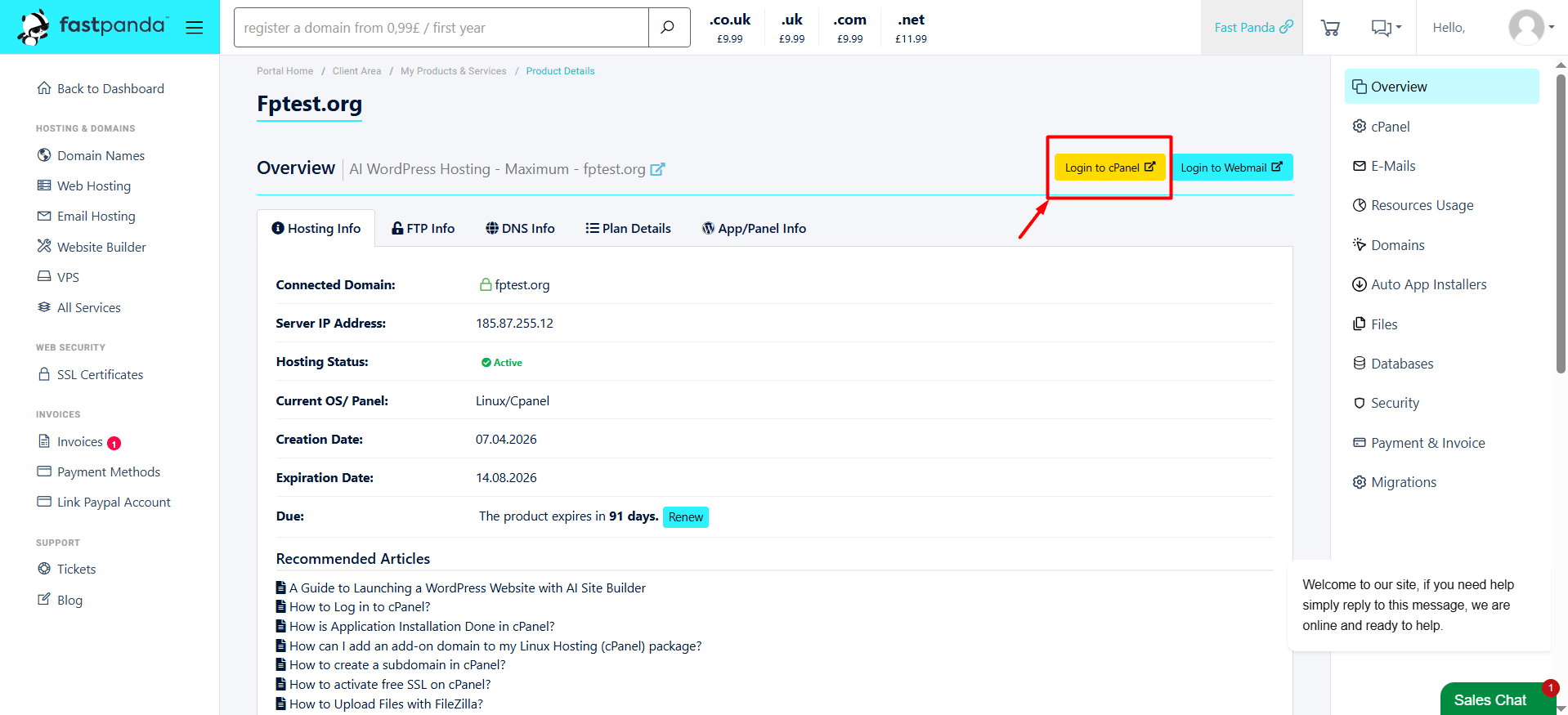Image resolution: width=1568 pixels, height=715 pixels.
Task: Open Tickets in sidebar
Action: tap(66, 569)
